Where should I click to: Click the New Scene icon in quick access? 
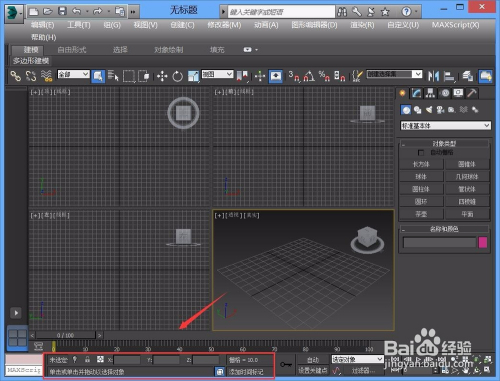click(x=33, y=12)
